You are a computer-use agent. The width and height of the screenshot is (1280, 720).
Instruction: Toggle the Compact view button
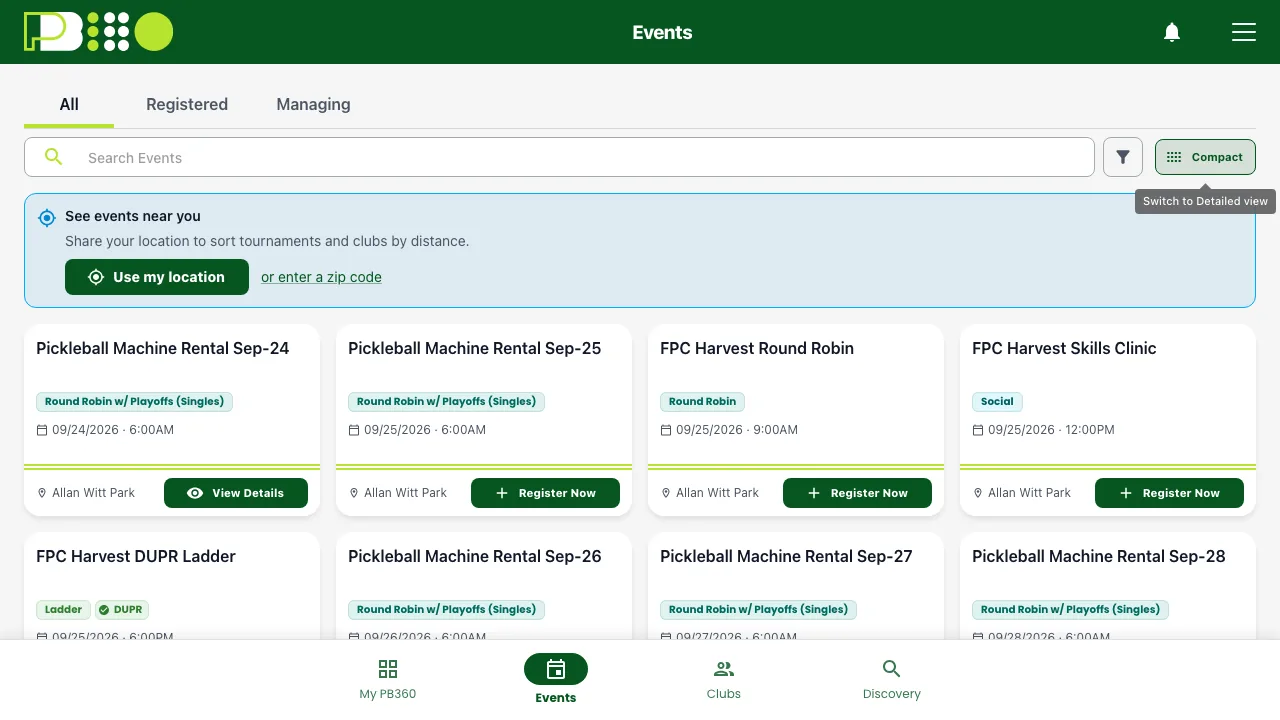1205,157
